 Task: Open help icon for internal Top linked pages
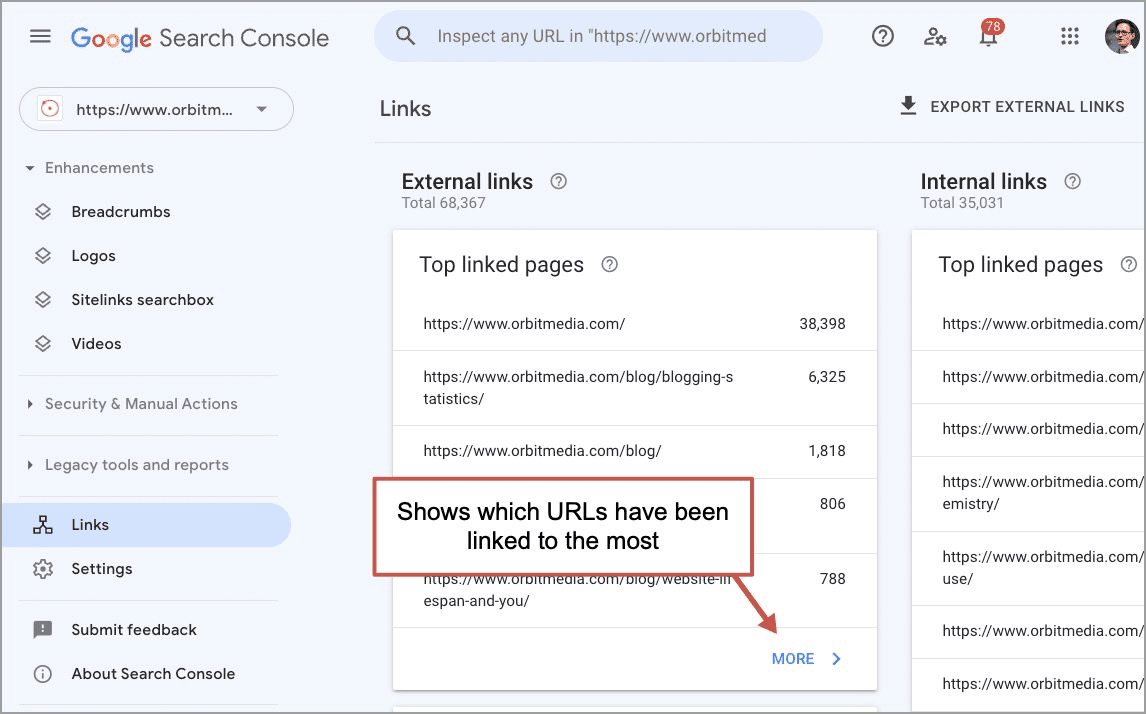point(1128,265)
